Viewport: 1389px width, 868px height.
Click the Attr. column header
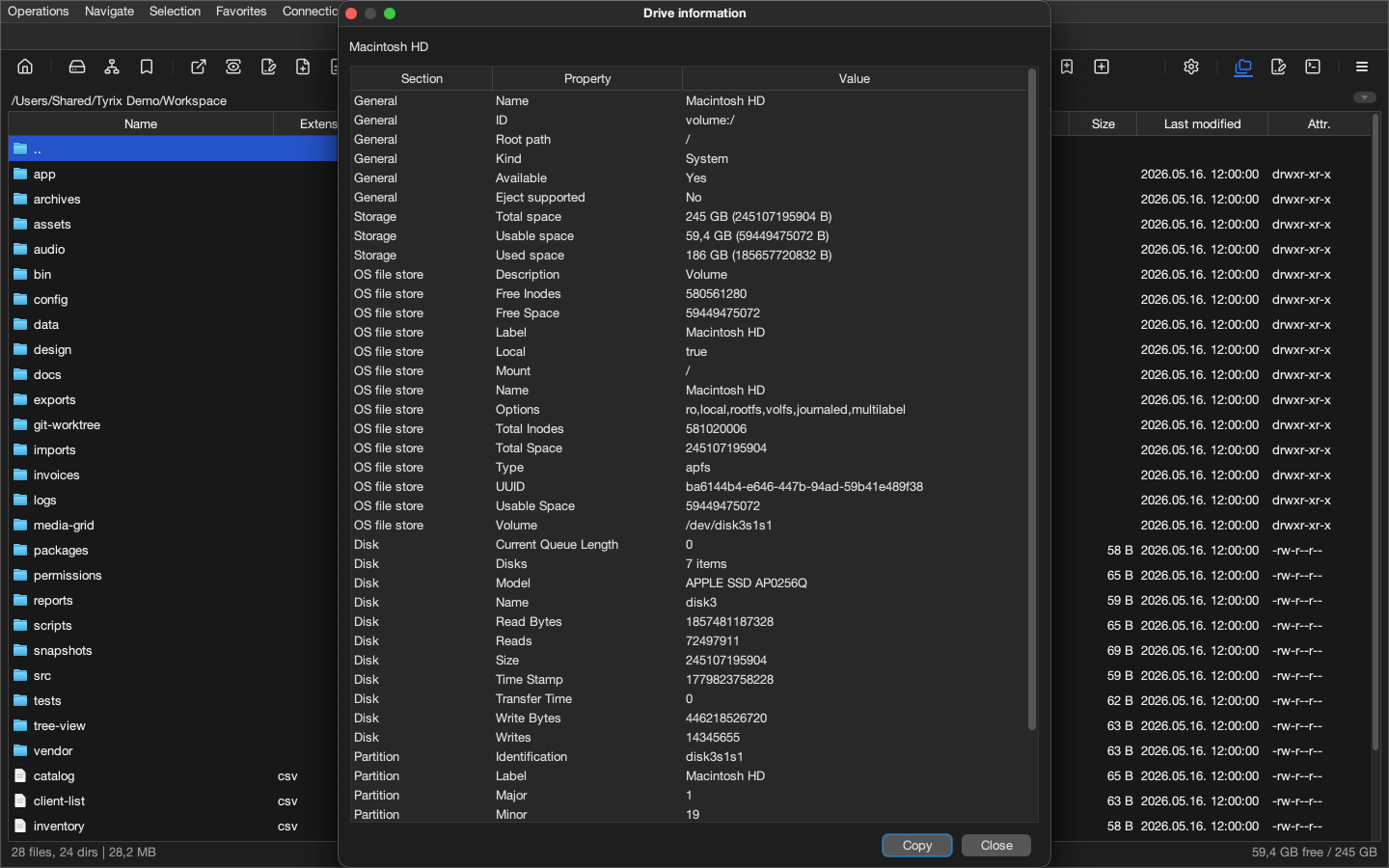[x=1319, y=123]
